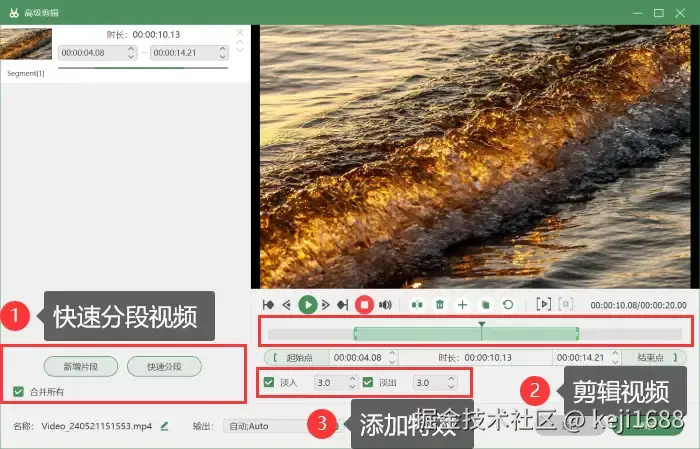Decrease segment list start time 00:00:04.08
This screenshot has height=449, width=700.
131,56
